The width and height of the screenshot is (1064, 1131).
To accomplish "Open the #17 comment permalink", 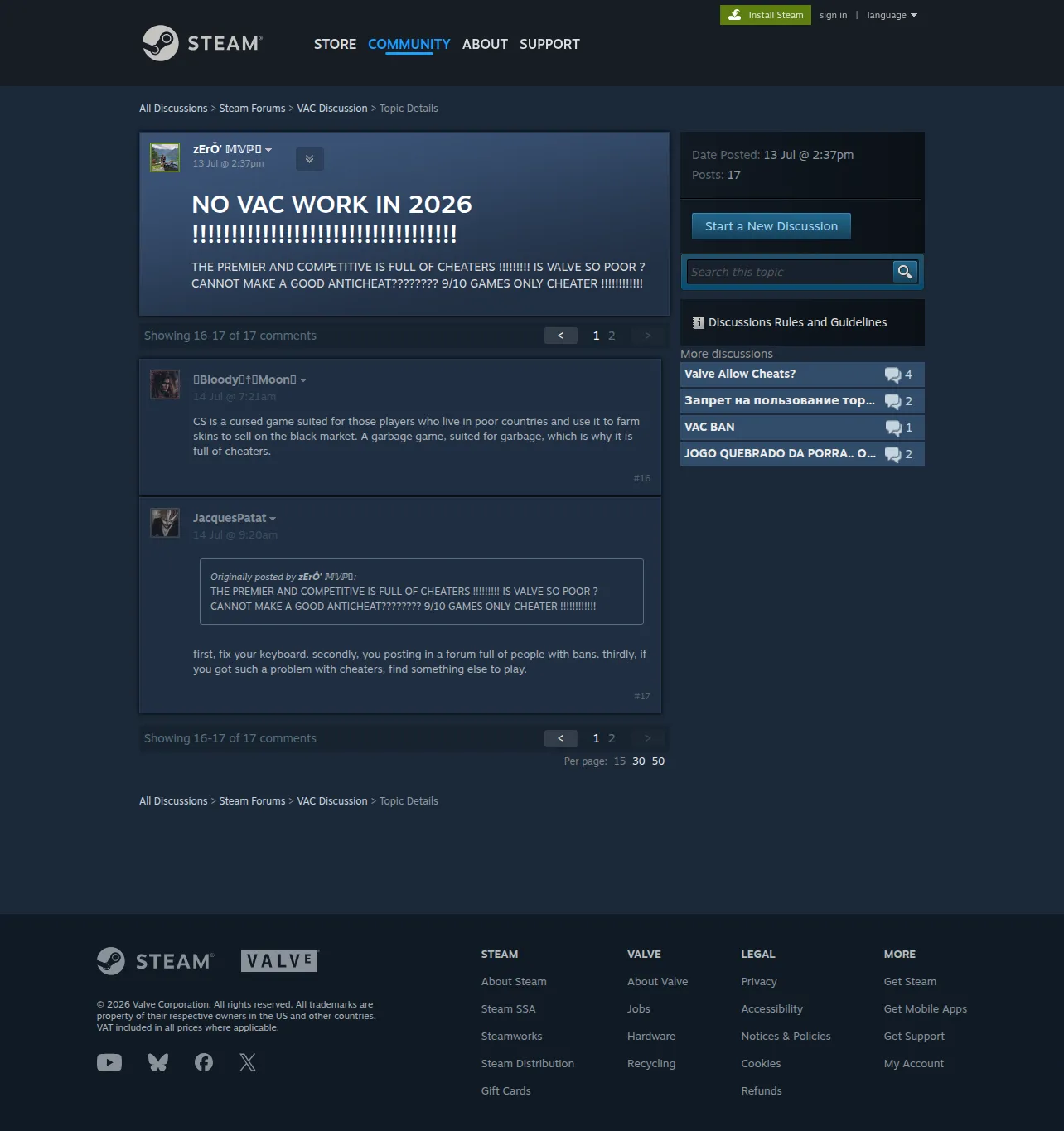I will point(642,696).
